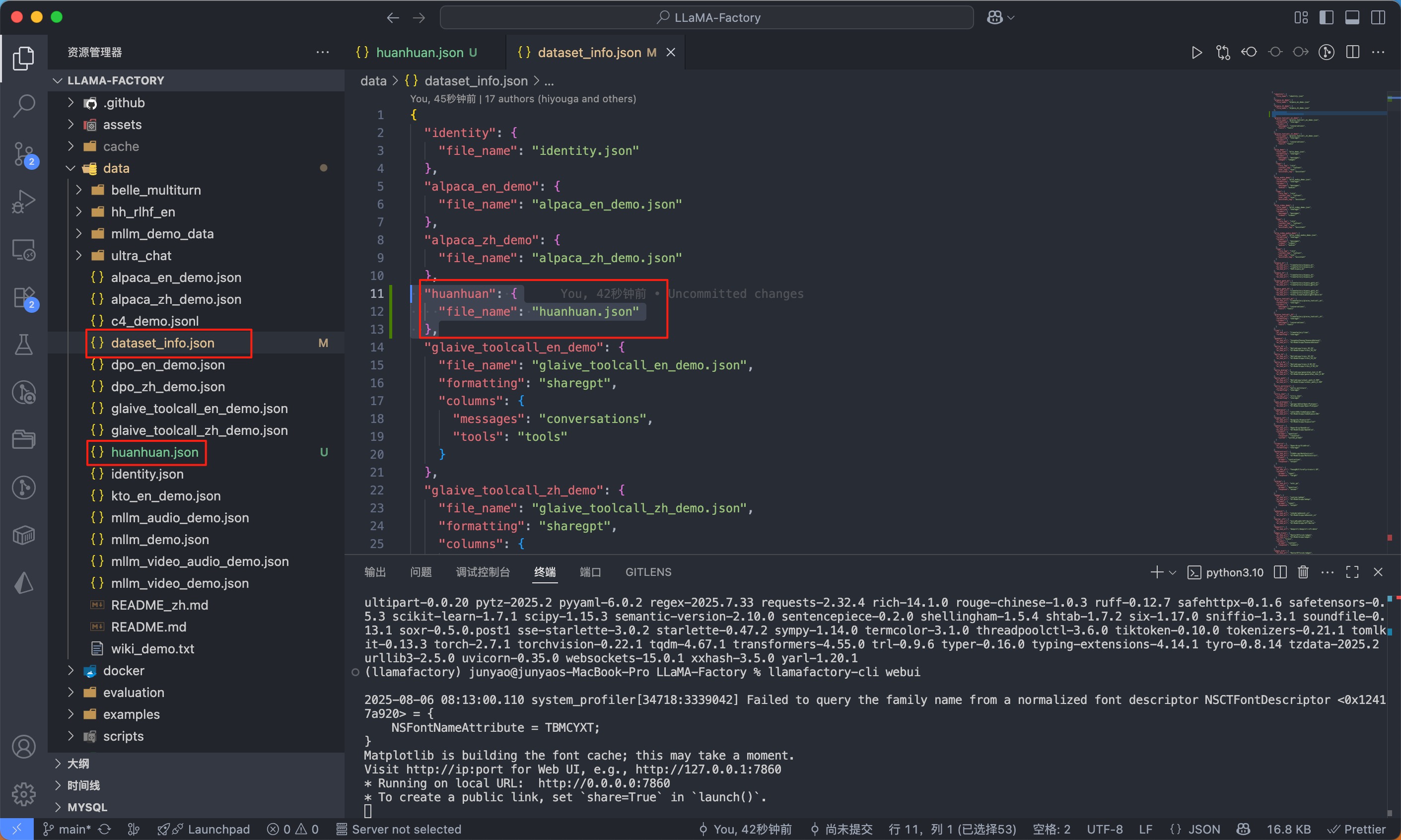Click the New Terminal plus icon
The image size is (1401, 840).
coord(1156,572)
